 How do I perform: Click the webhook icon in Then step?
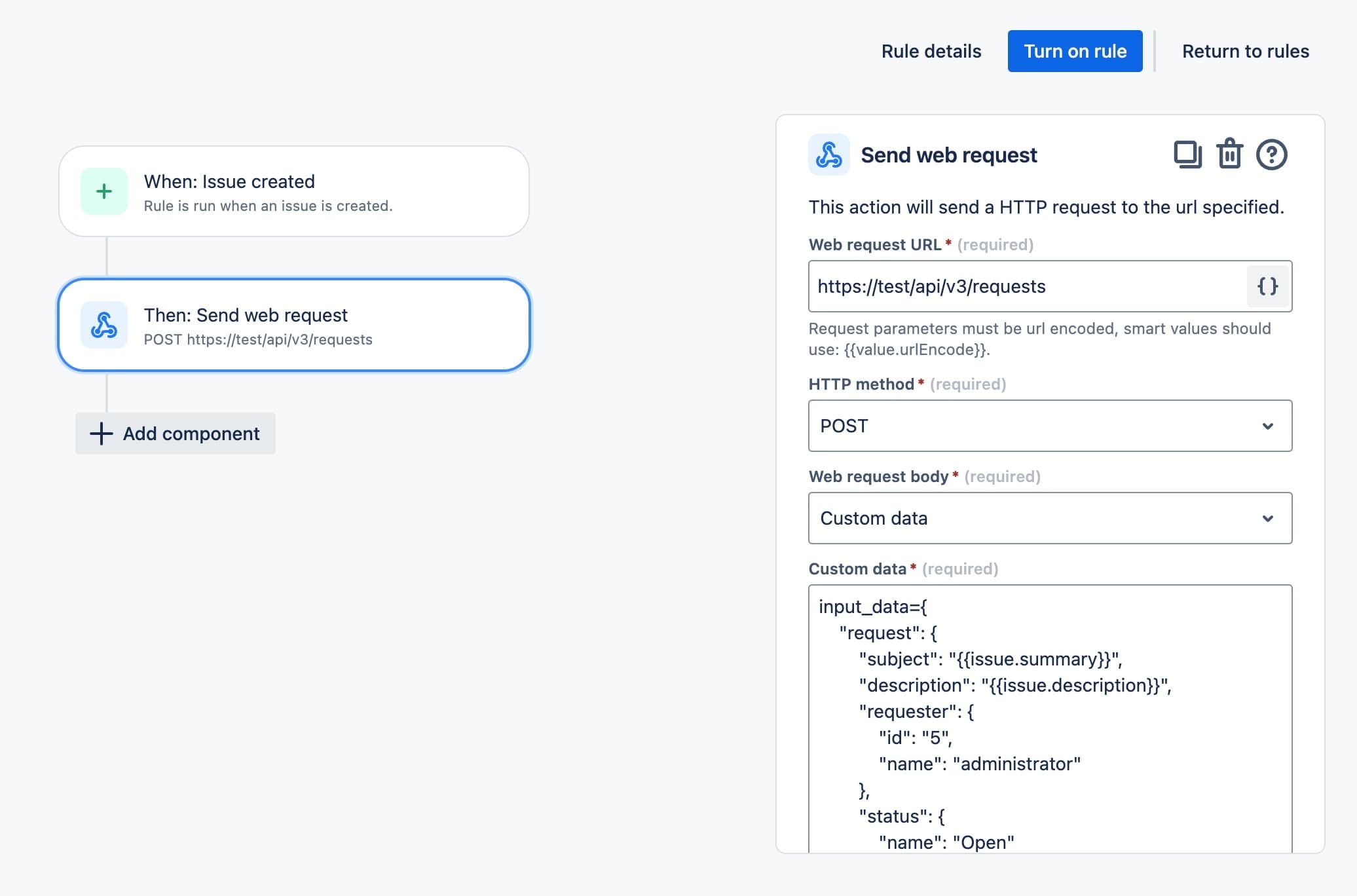[x=104, y=325]
